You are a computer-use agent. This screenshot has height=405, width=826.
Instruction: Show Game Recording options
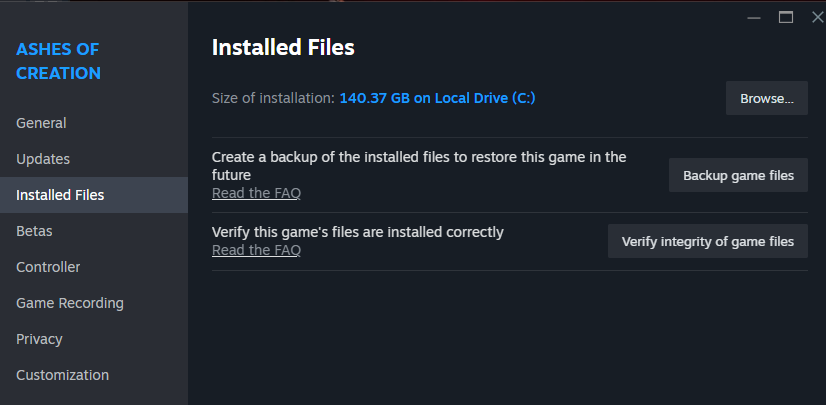click(70, 303)
